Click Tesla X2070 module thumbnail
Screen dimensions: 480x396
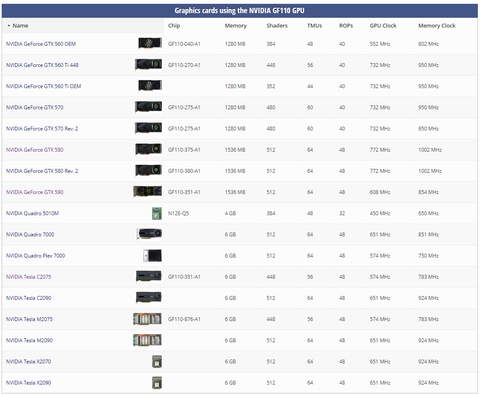pyautogui.click(x=157, y=362)
